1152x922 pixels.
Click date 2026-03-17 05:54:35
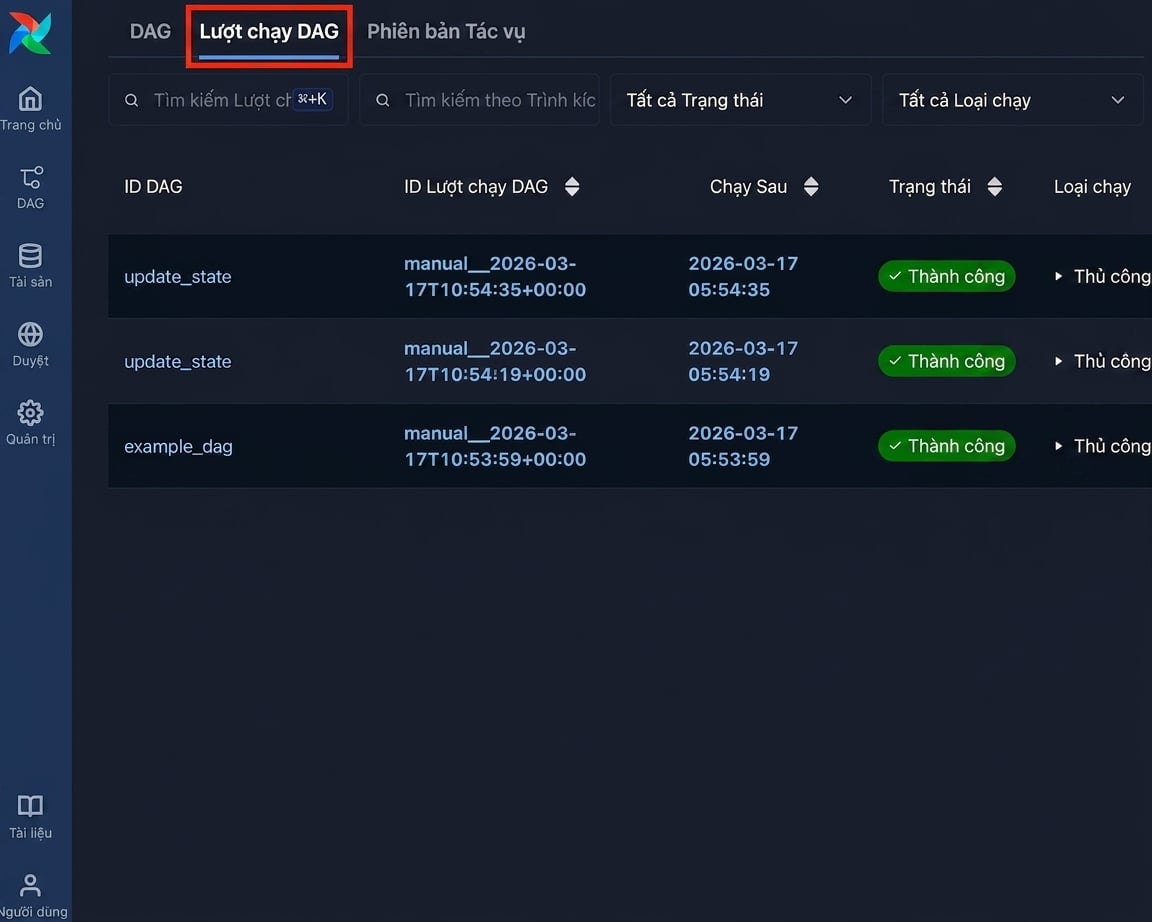tap(743, 276)
